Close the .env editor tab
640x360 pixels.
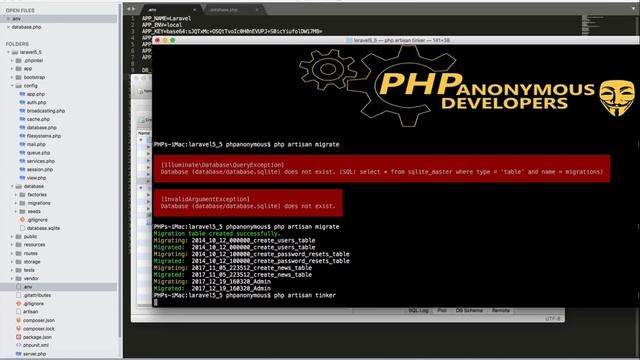194,9
